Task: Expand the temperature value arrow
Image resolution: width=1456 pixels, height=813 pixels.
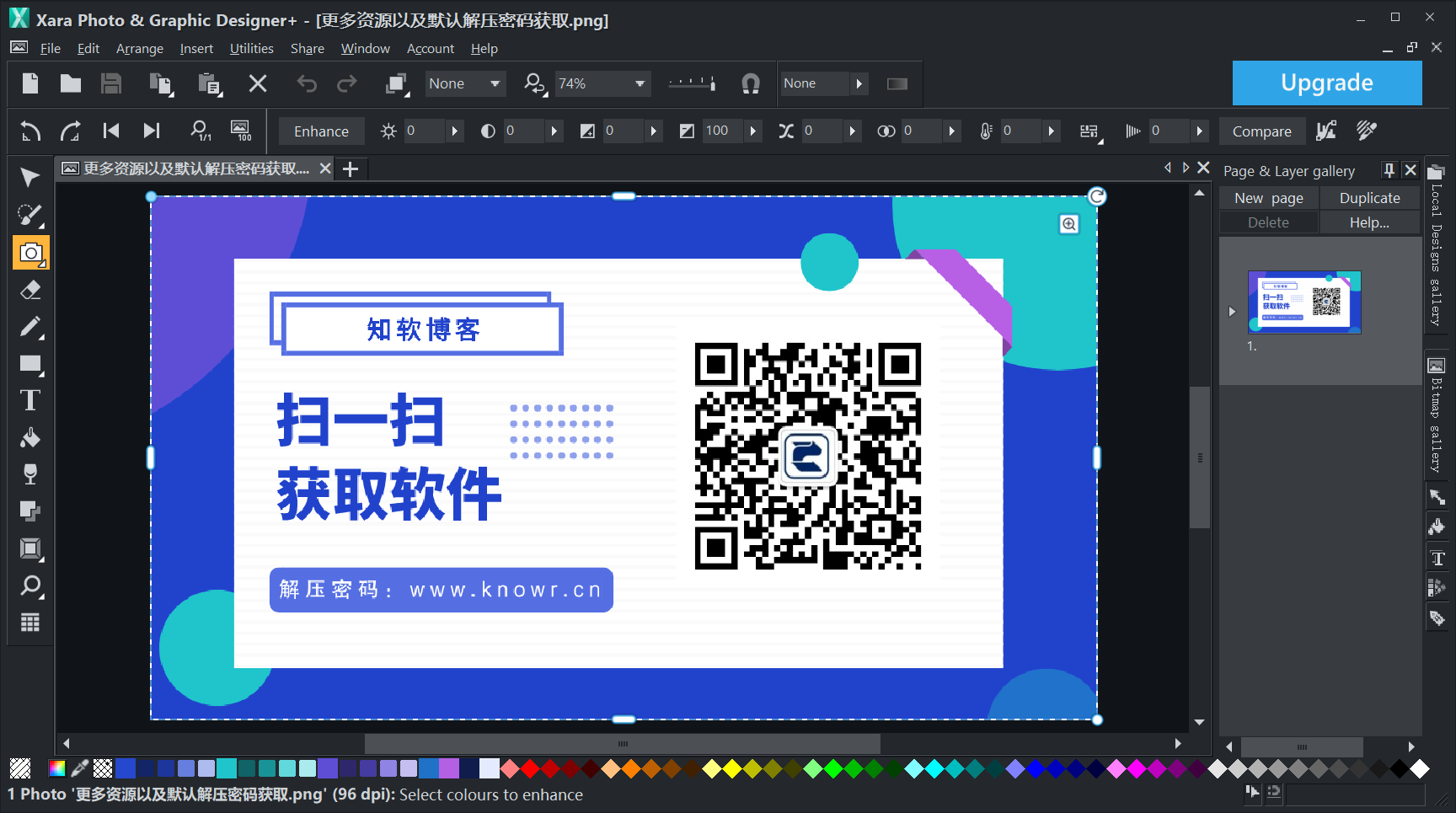Action: coord(1052,131)
